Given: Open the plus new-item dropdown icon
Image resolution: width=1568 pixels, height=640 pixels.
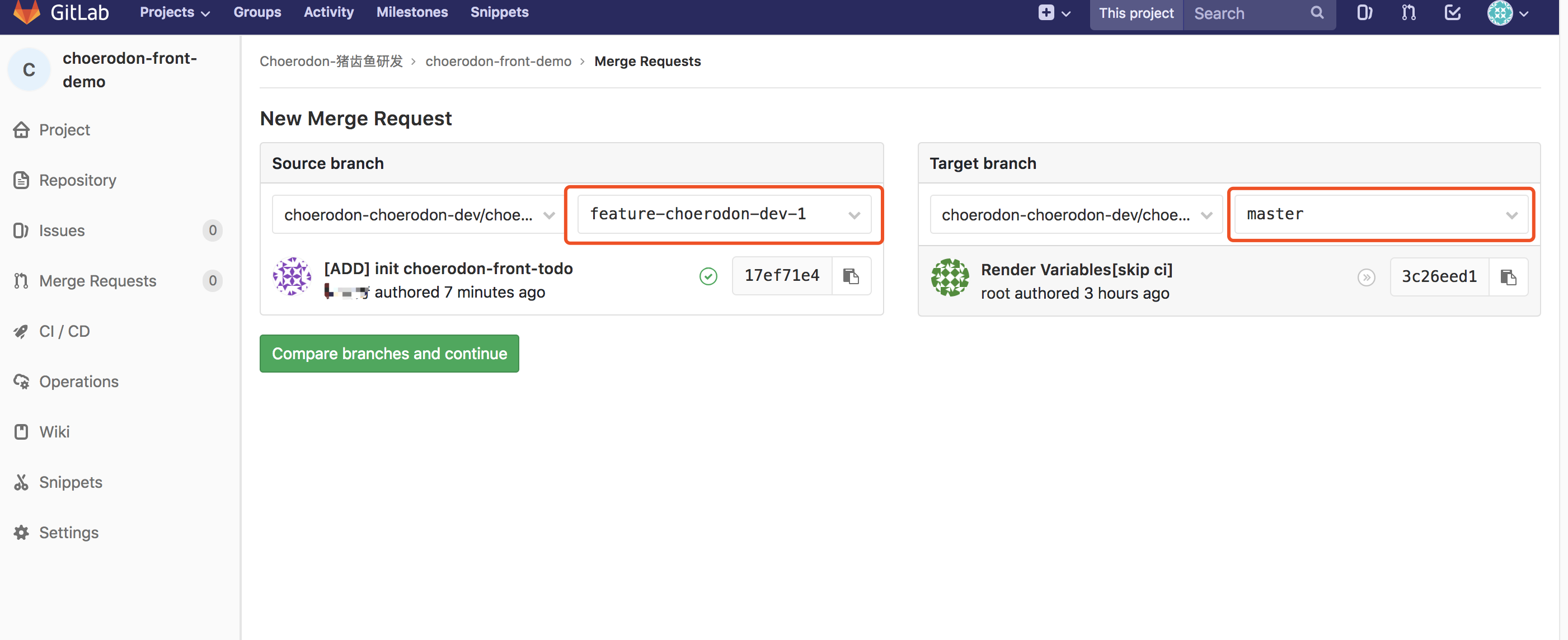Looking at the screenshot, I should pyautogui.click(x=1054, y=13).
